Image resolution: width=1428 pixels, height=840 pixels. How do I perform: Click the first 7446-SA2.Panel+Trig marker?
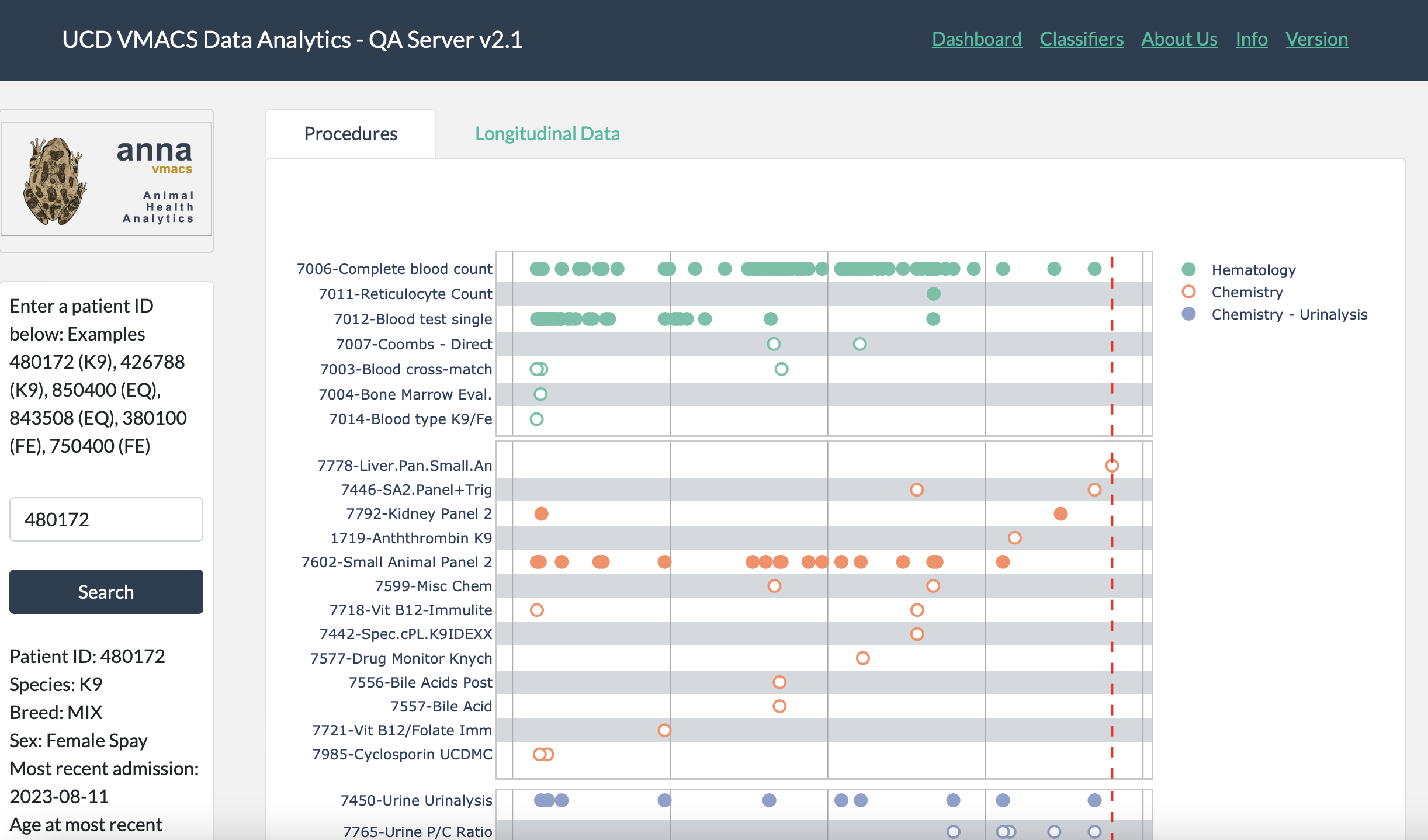coord(917,490)
